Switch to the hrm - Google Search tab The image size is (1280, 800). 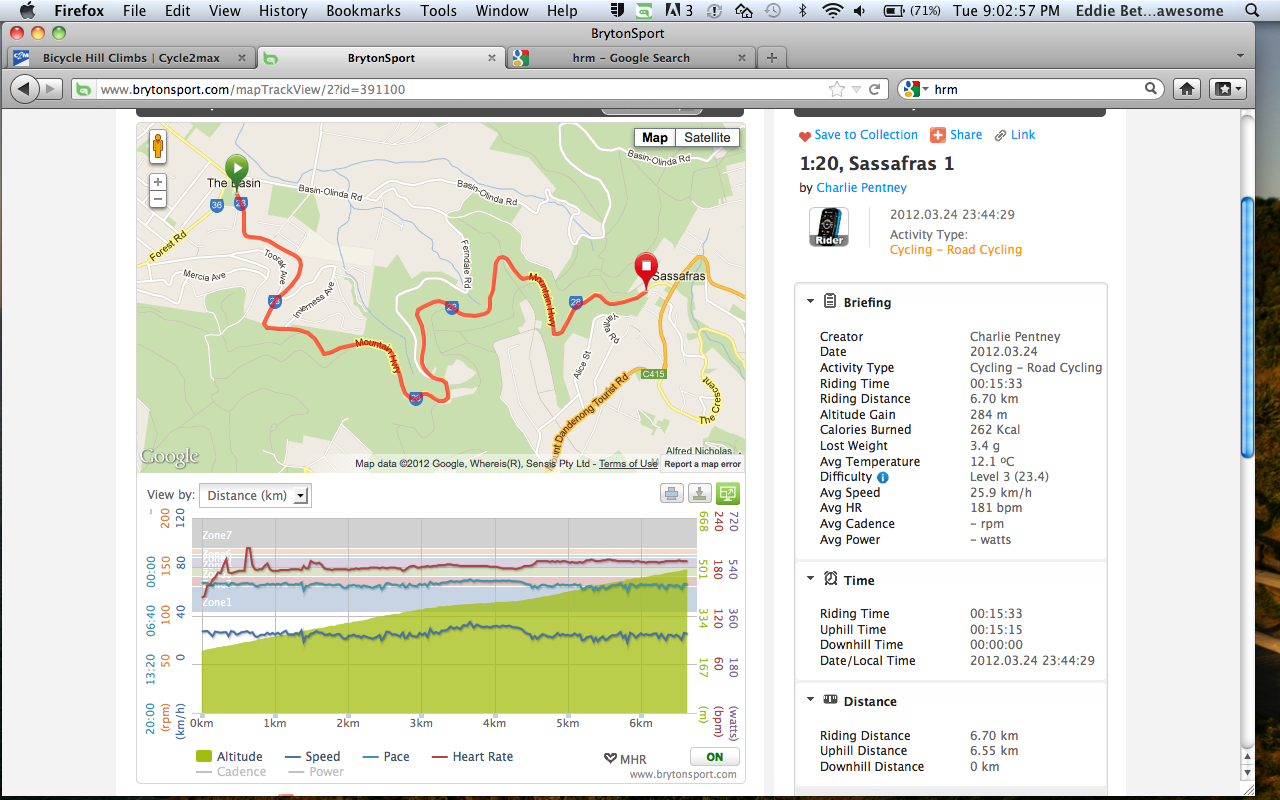631,58
